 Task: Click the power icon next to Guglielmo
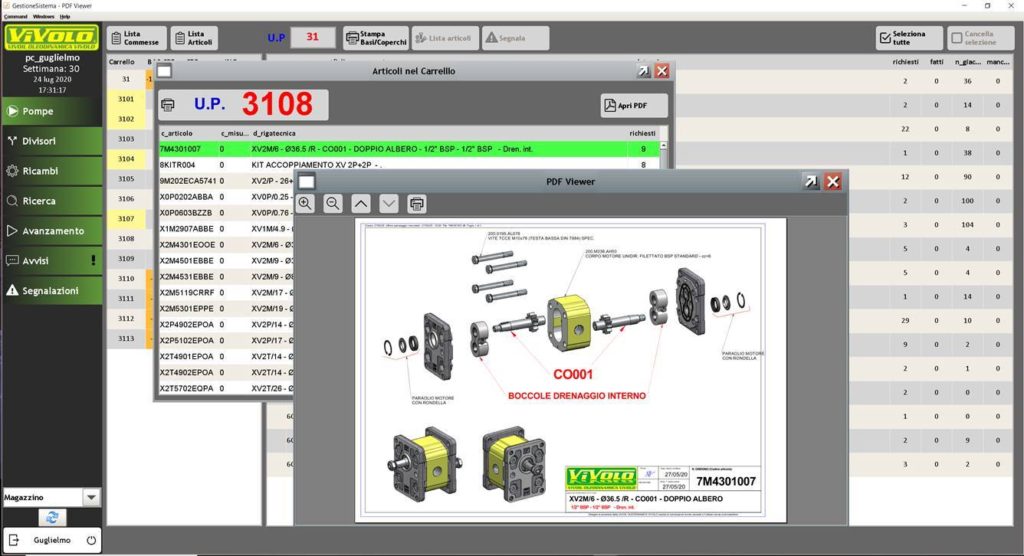(x=90, y=540)
